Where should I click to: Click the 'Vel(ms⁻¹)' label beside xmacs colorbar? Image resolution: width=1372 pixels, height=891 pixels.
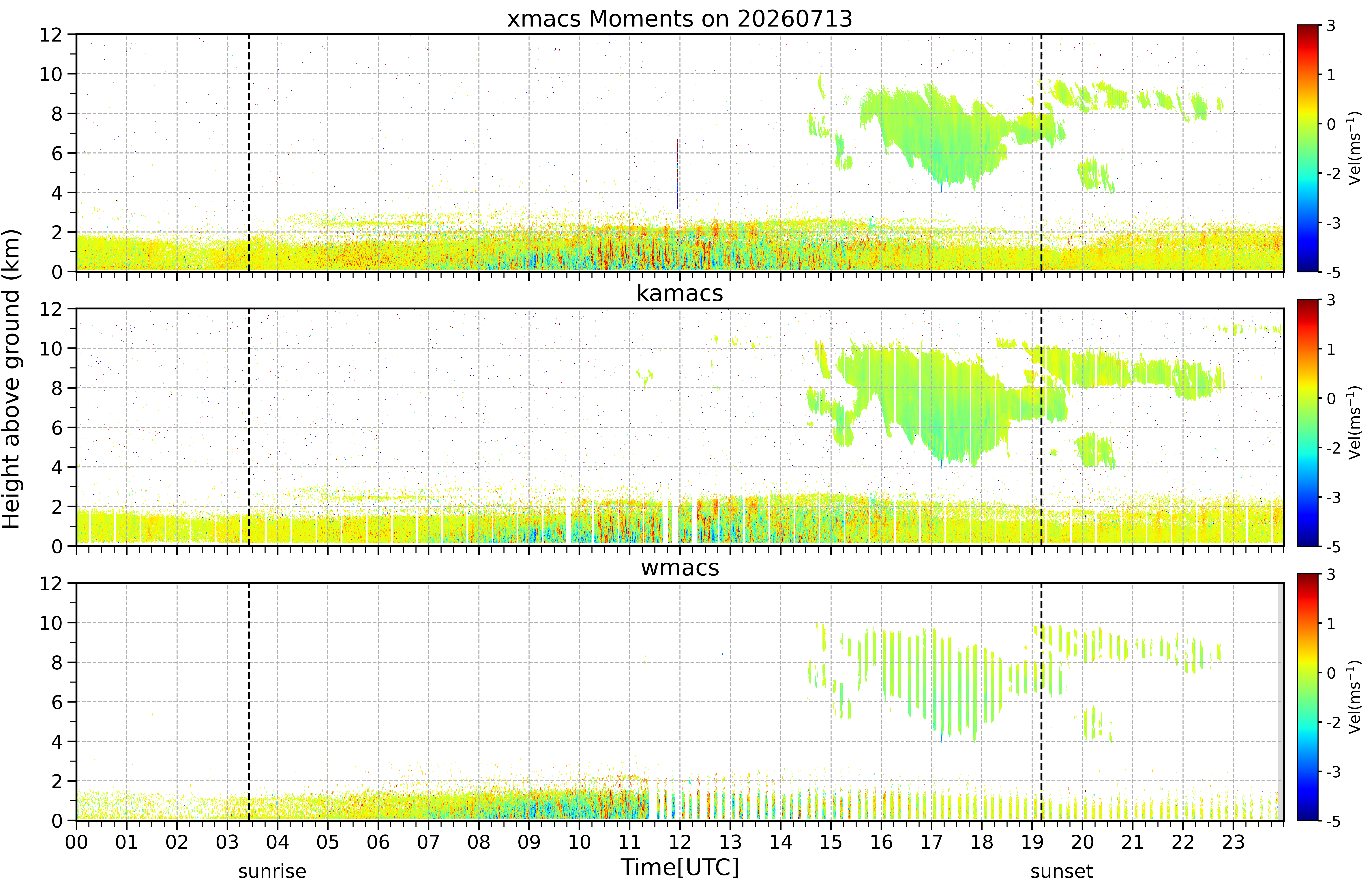[x=1354, y=148]
